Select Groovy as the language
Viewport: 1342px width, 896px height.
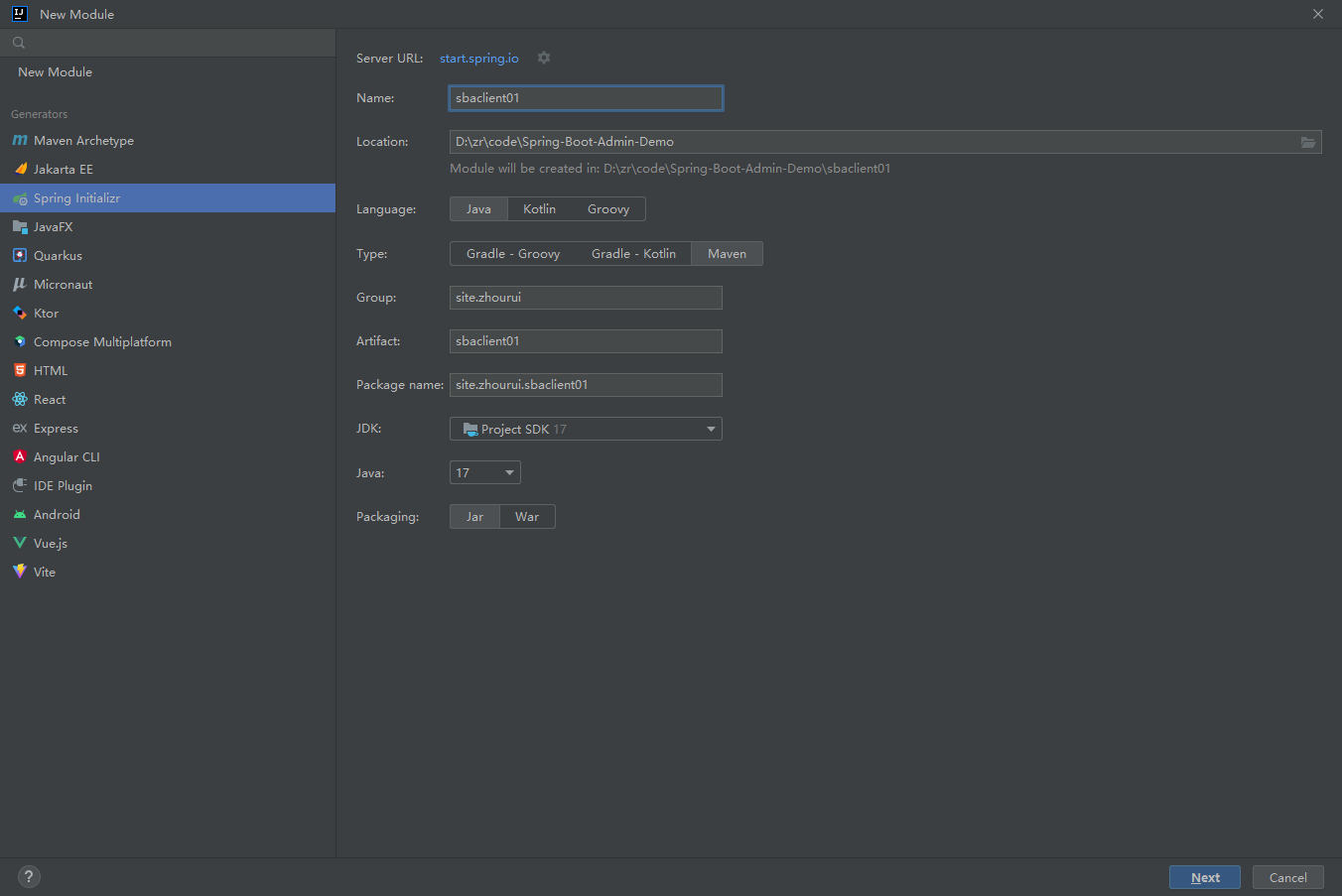coord(608,209)
